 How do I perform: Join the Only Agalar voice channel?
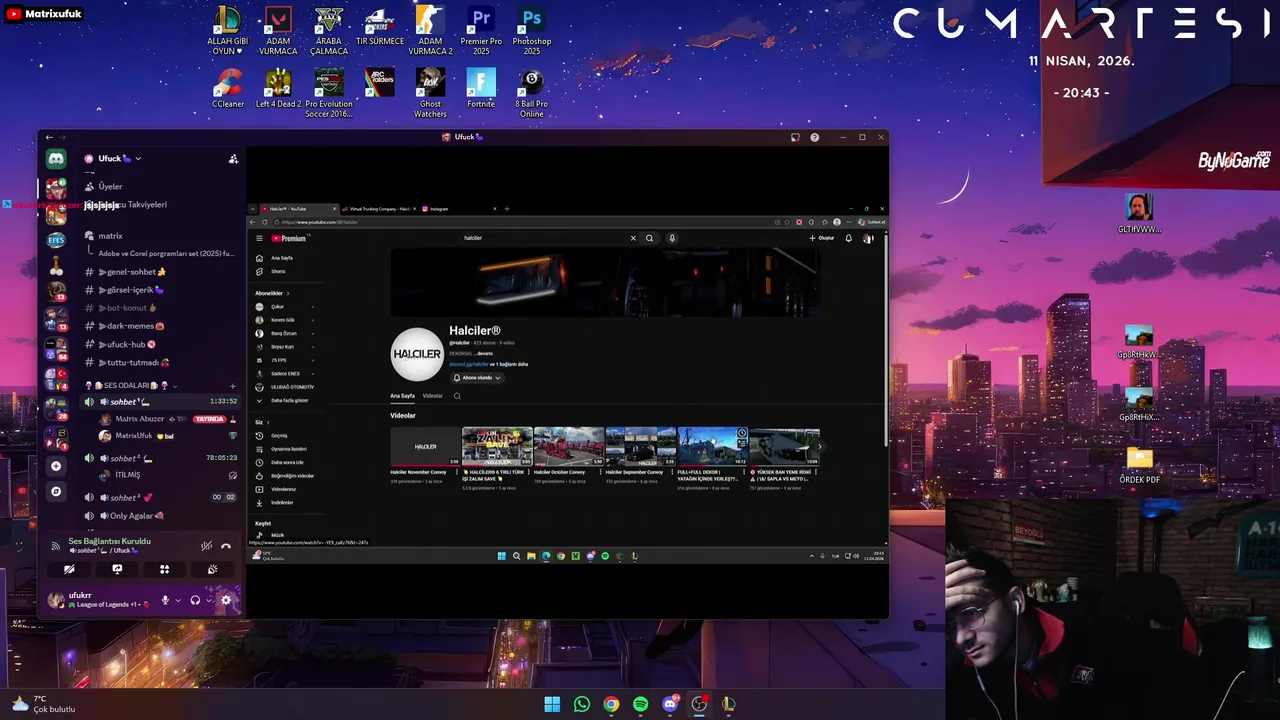pos(160,516)
